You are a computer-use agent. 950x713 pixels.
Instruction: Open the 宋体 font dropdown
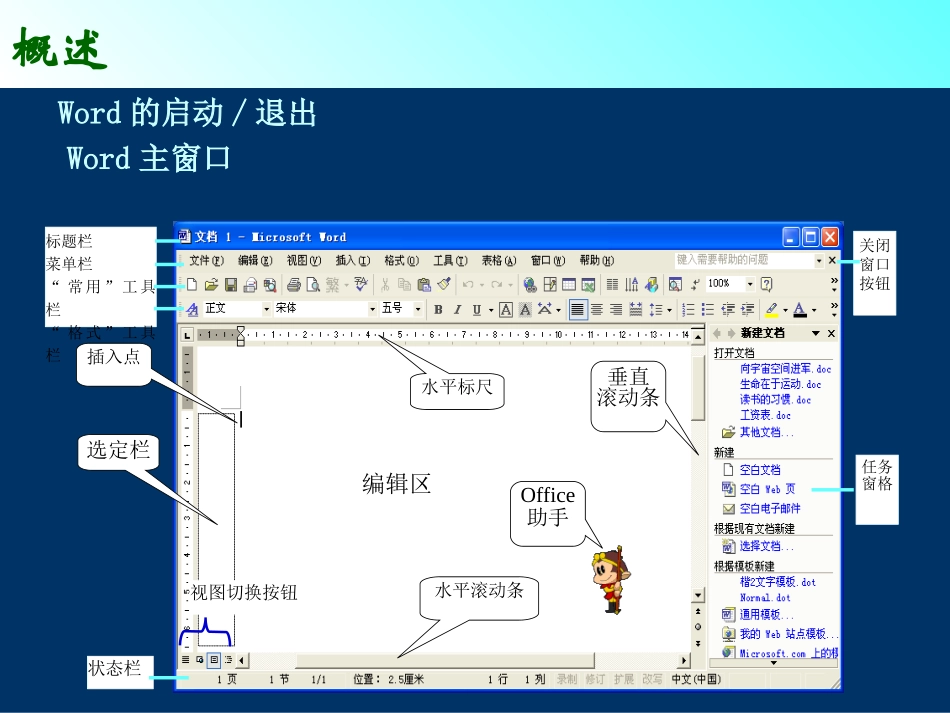click(x=372, y=309)
